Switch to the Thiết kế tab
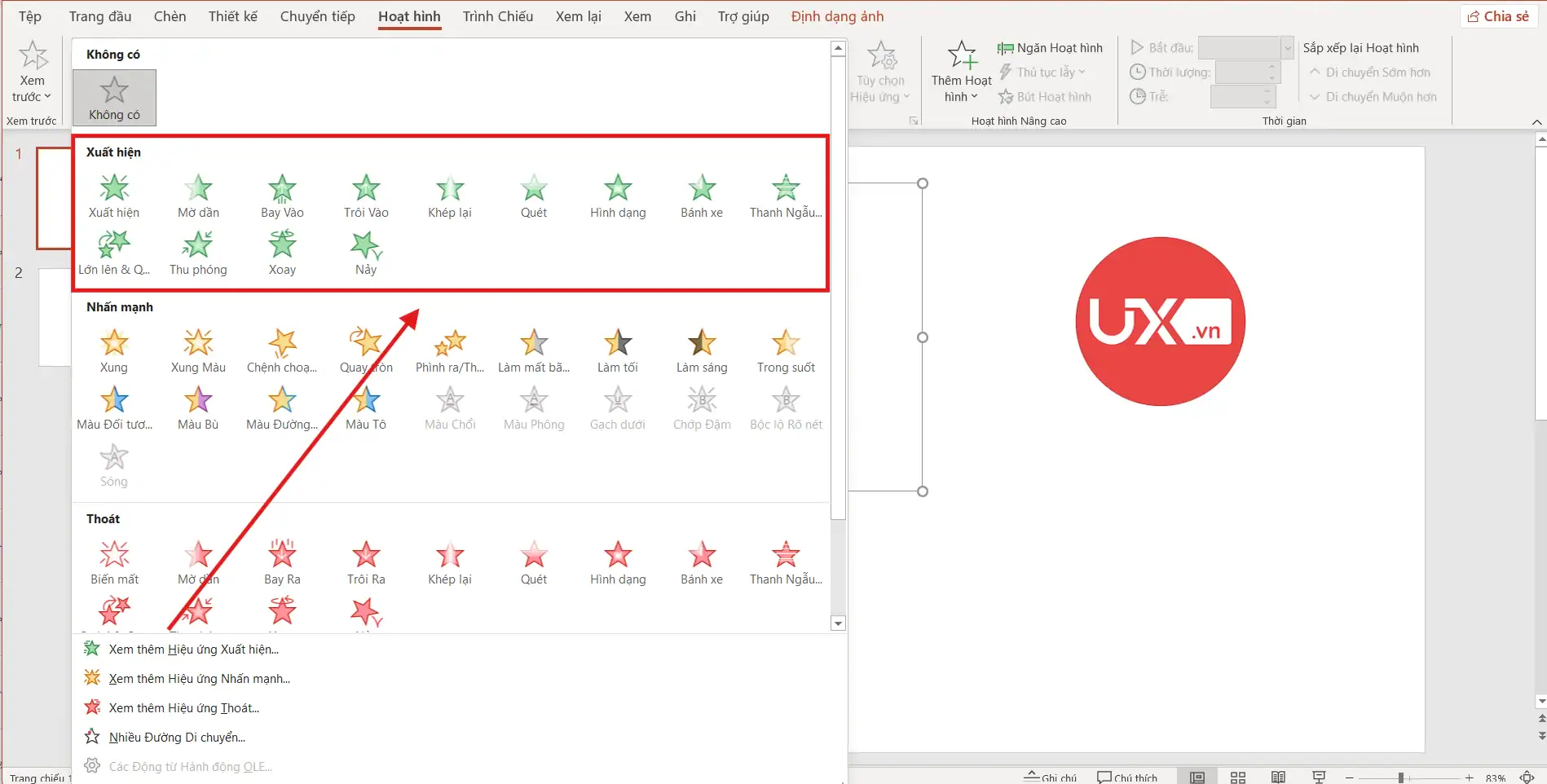This screenshot has width=1547, height=784. coord(232,16)
